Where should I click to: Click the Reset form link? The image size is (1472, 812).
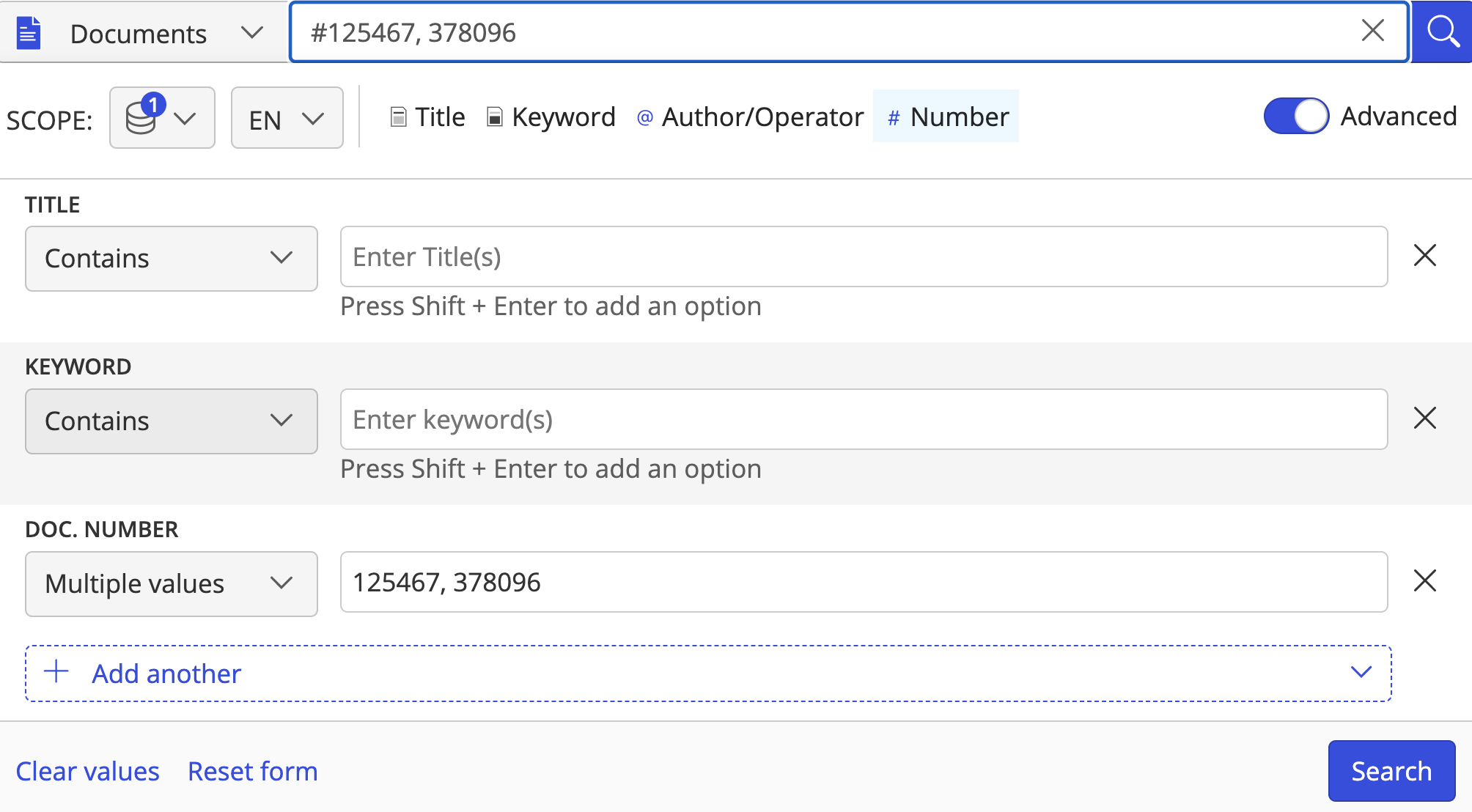[x=252, y=772]
